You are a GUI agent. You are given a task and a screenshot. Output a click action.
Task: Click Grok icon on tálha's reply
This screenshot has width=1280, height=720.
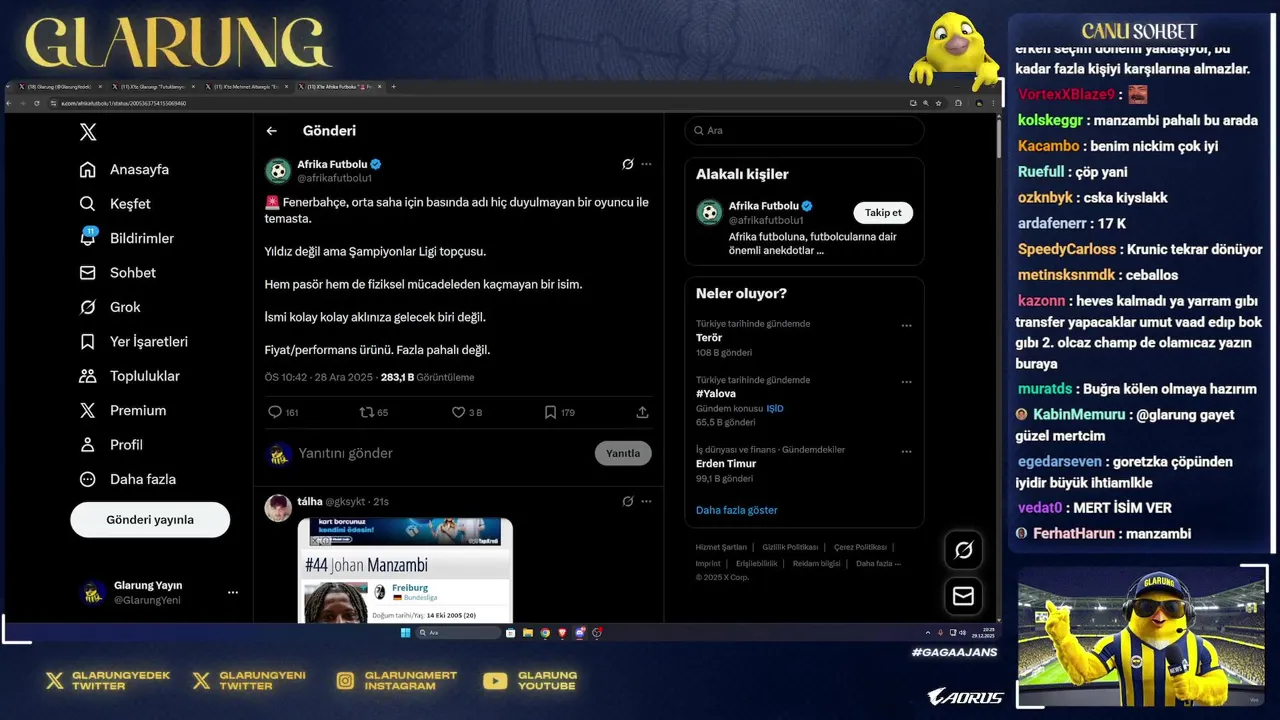(627, 501)
